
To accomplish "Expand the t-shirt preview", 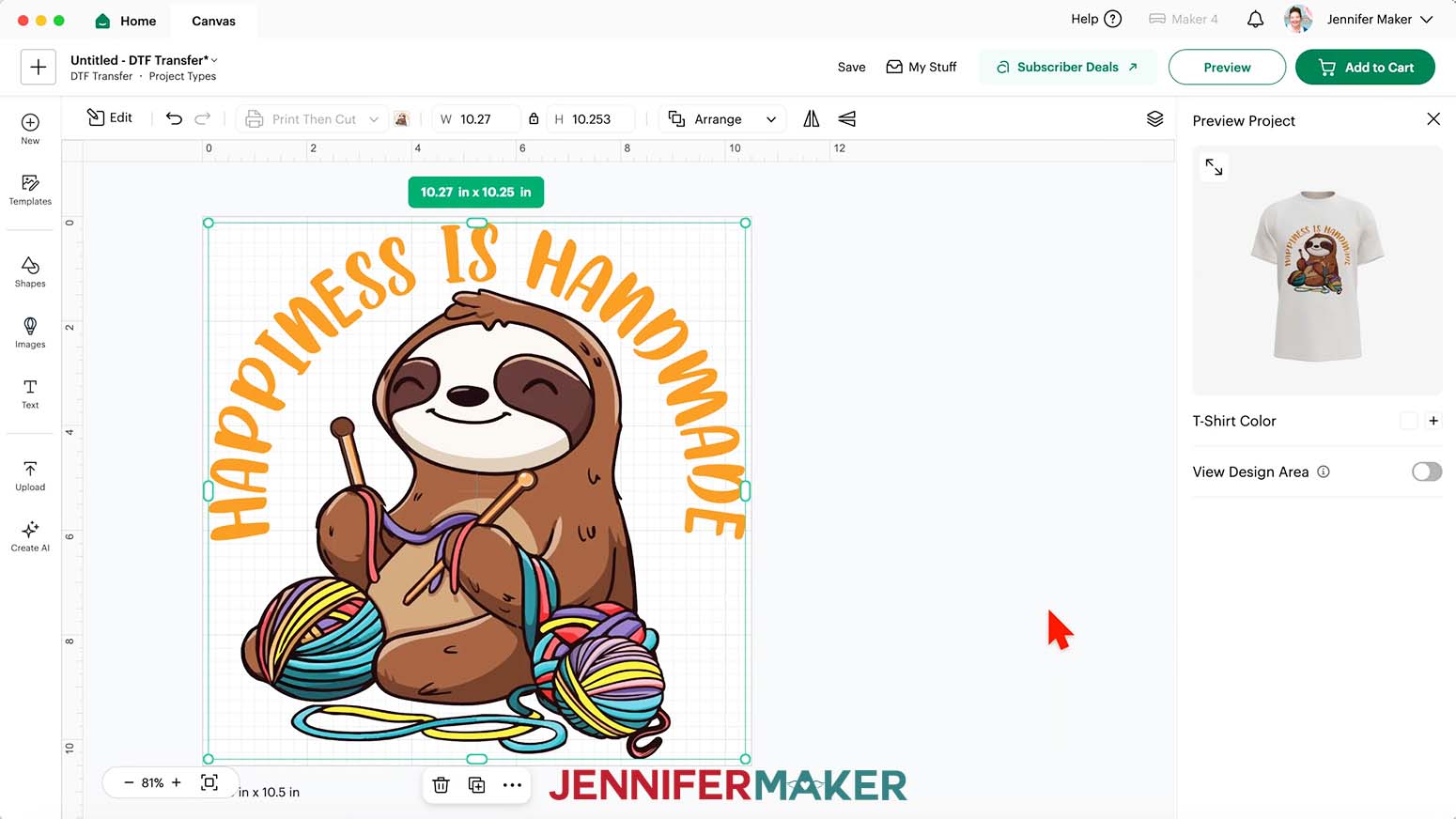I will click(x=1215, y=167).
